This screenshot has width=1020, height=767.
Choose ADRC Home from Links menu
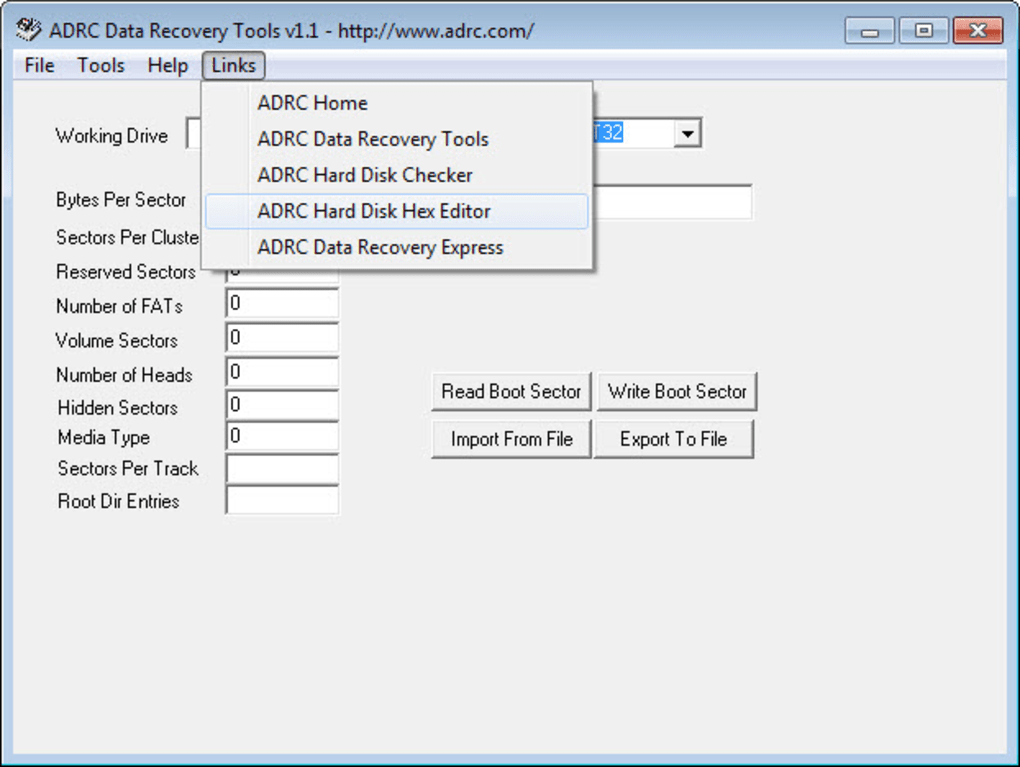pyautogui.click(x=396, y=103)
